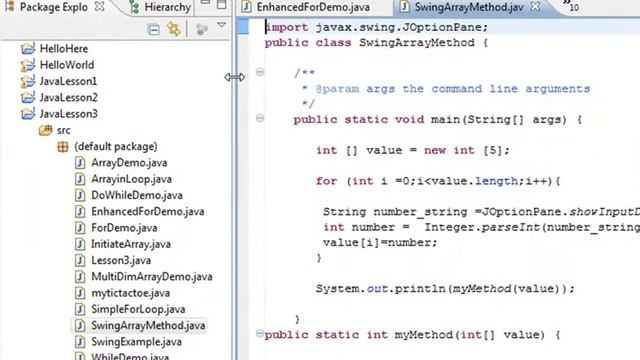Select src source folder

point(63,130)
